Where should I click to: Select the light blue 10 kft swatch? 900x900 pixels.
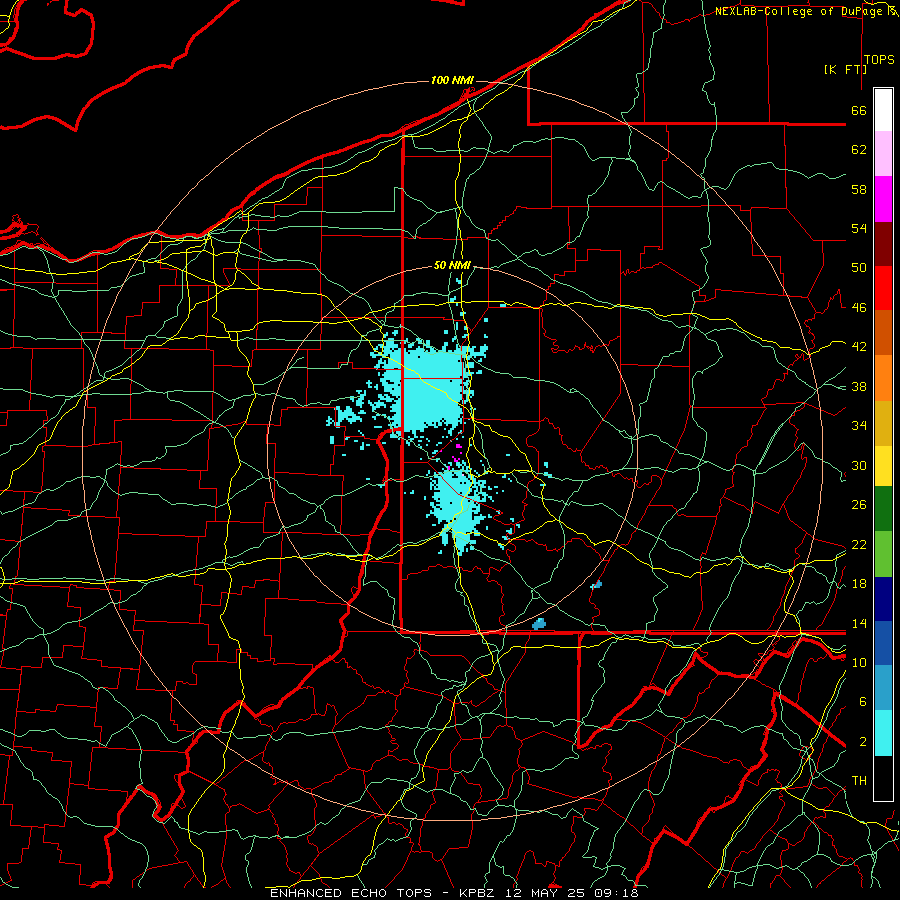883,688
